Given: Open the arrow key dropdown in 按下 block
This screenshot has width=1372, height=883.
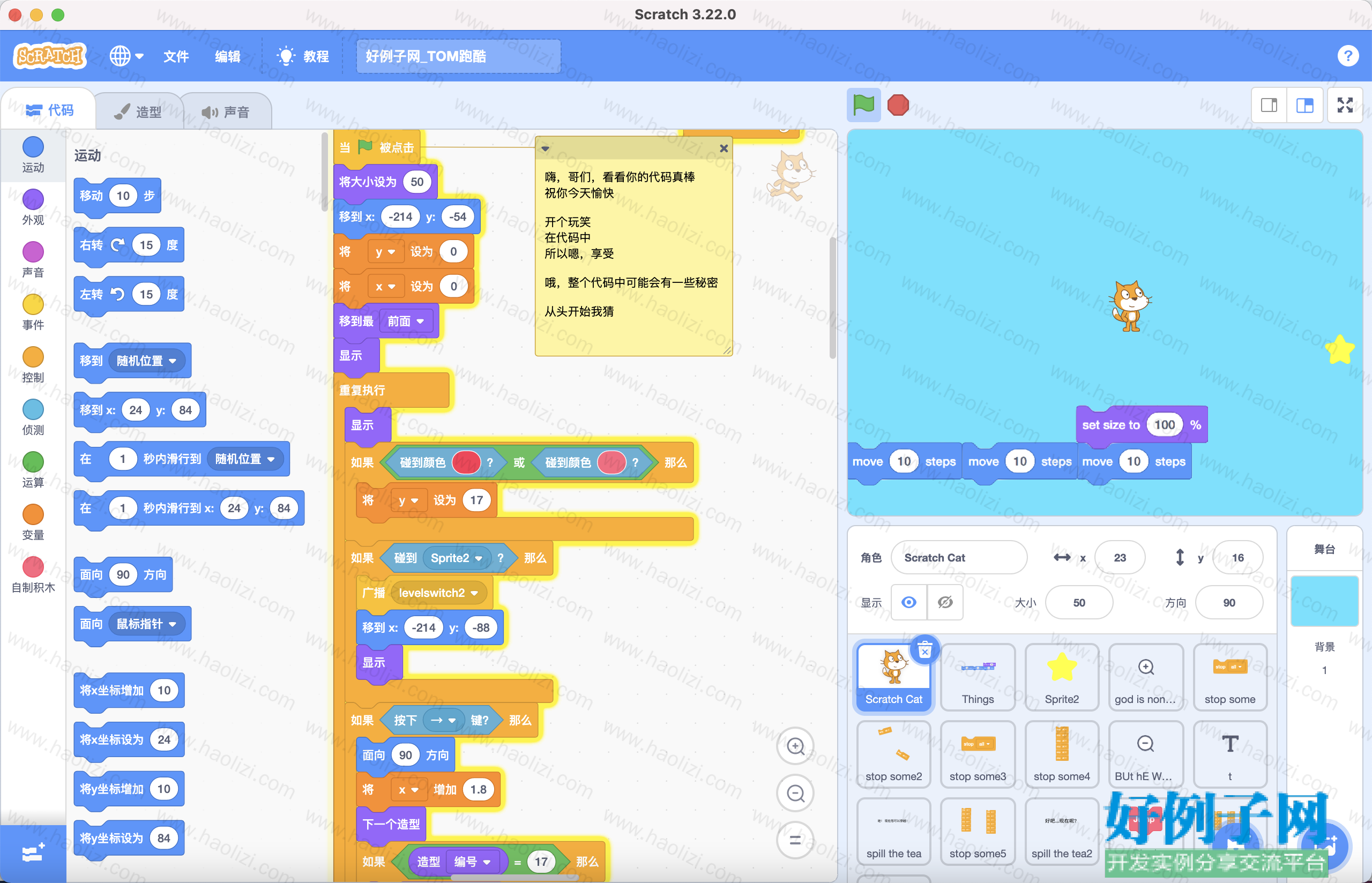Looking at the screenshot, I should click(443, 720).
